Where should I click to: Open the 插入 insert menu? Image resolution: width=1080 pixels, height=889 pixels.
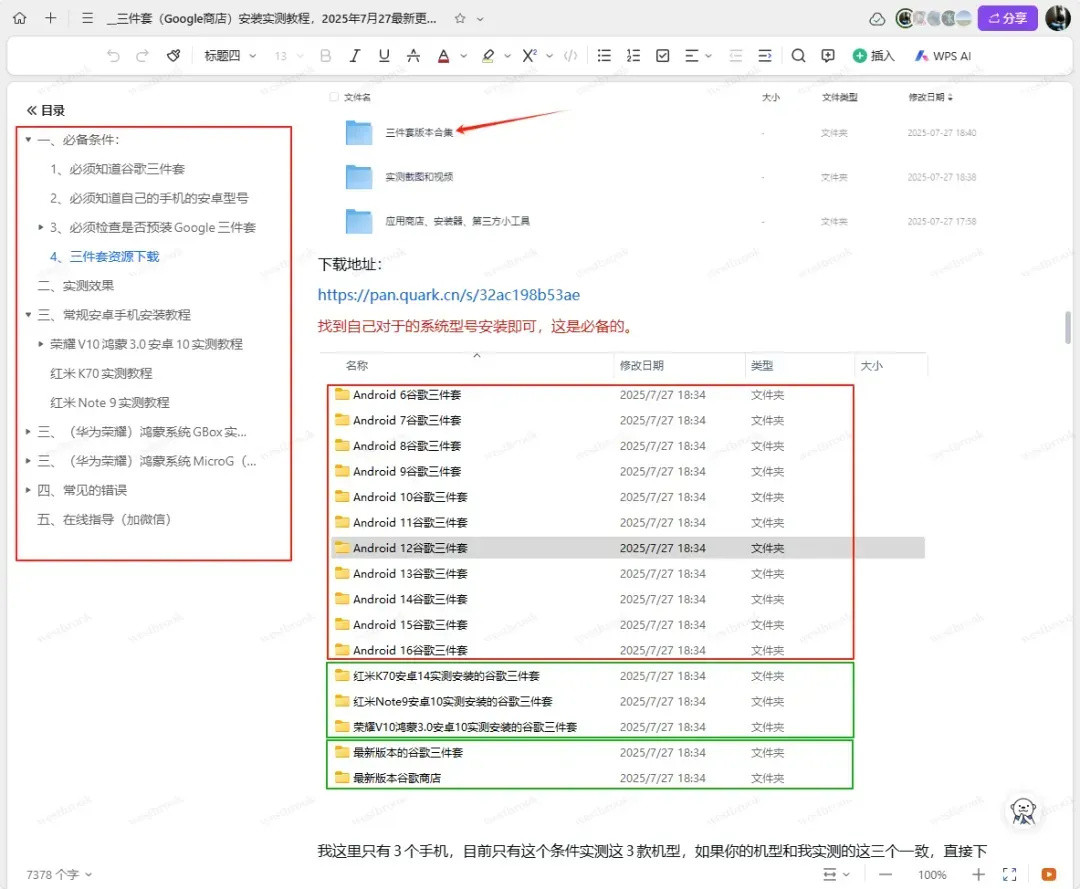pyautogui.click(x=873, y=56)
